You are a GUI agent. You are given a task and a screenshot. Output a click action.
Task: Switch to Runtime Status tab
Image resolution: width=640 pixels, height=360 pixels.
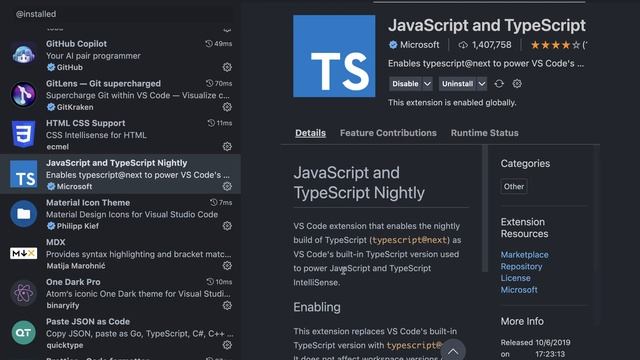tap(484, 133)
